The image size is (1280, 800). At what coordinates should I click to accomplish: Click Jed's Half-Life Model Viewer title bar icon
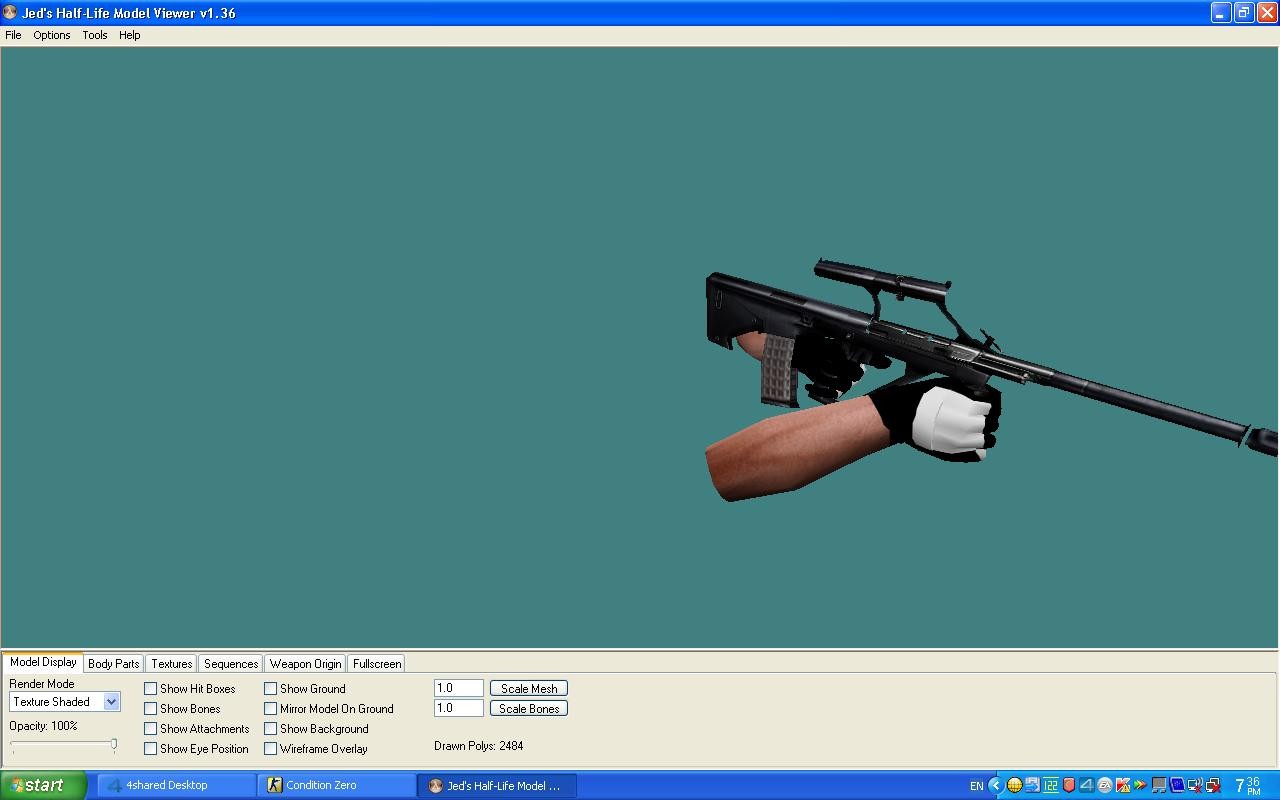click(10, 12)
